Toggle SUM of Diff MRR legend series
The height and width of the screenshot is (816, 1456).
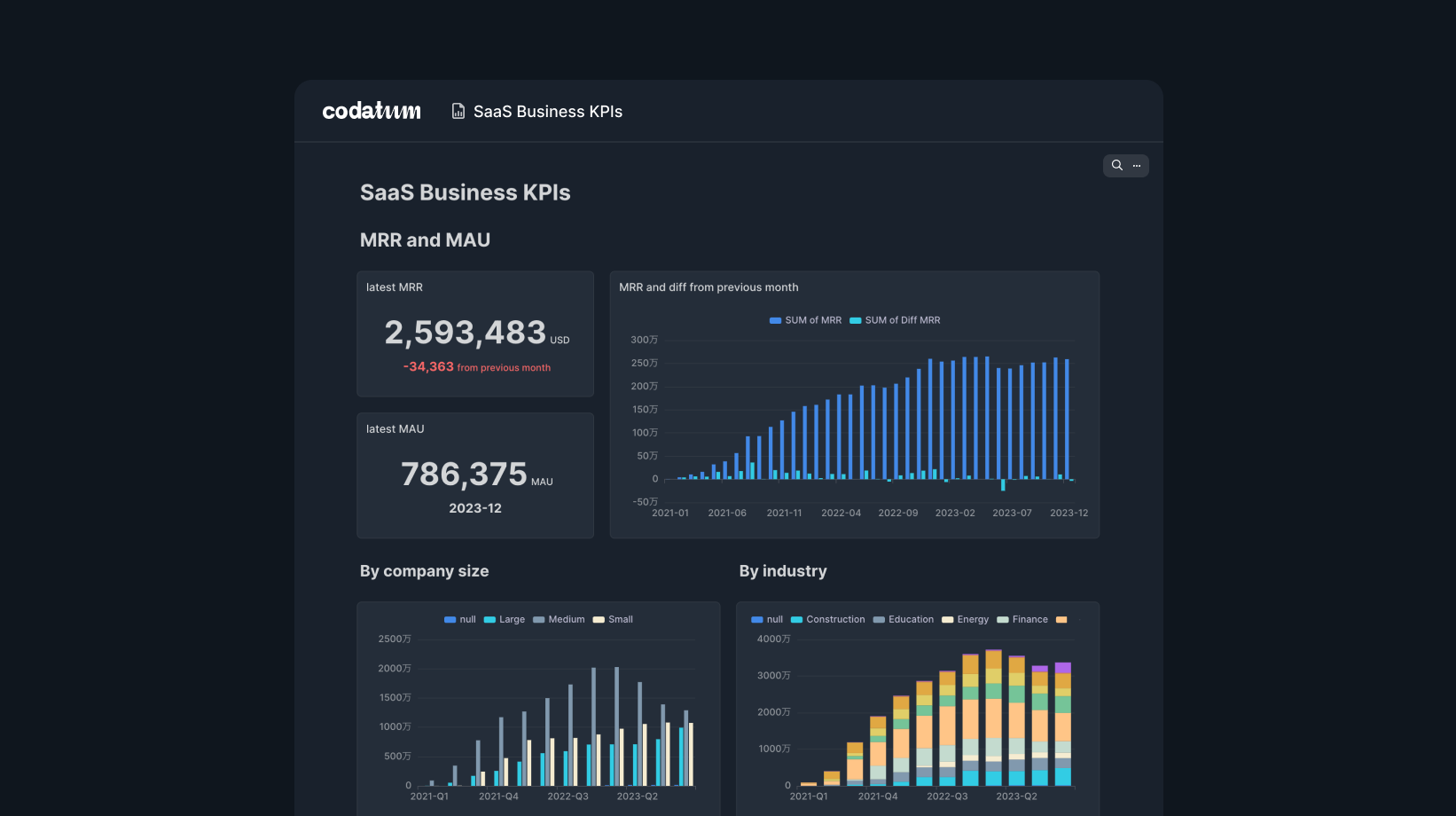tap(895, 320)
